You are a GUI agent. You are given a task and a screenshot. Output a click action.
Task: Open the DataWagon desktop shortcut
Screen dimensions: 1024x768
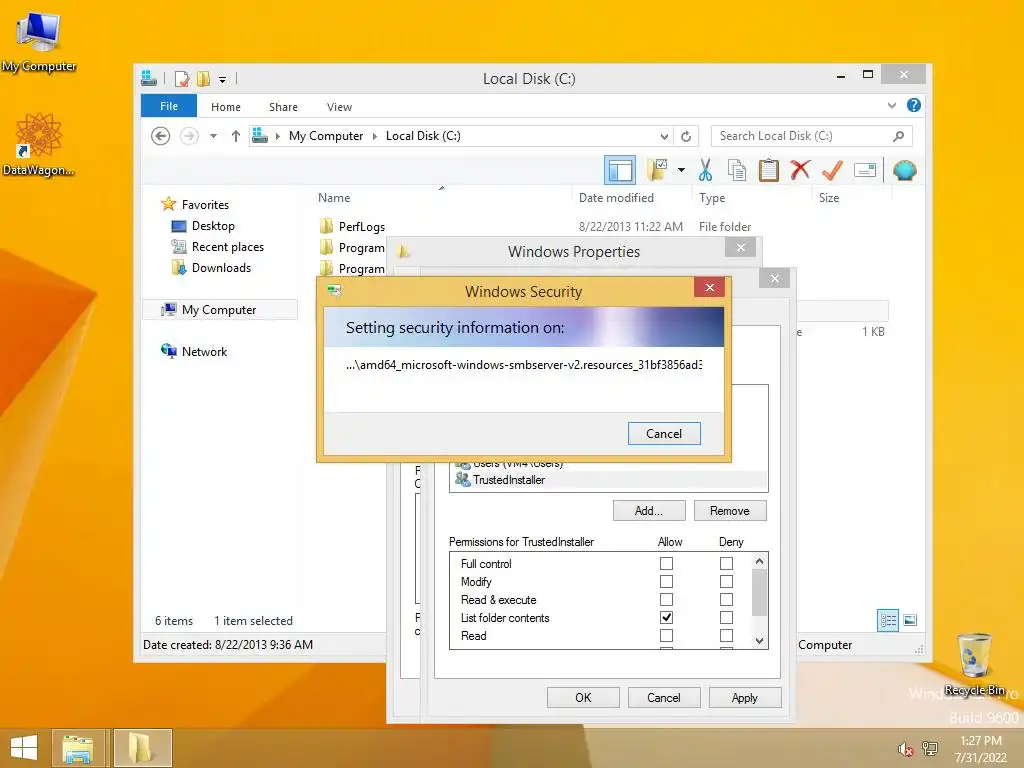[39, 144]
